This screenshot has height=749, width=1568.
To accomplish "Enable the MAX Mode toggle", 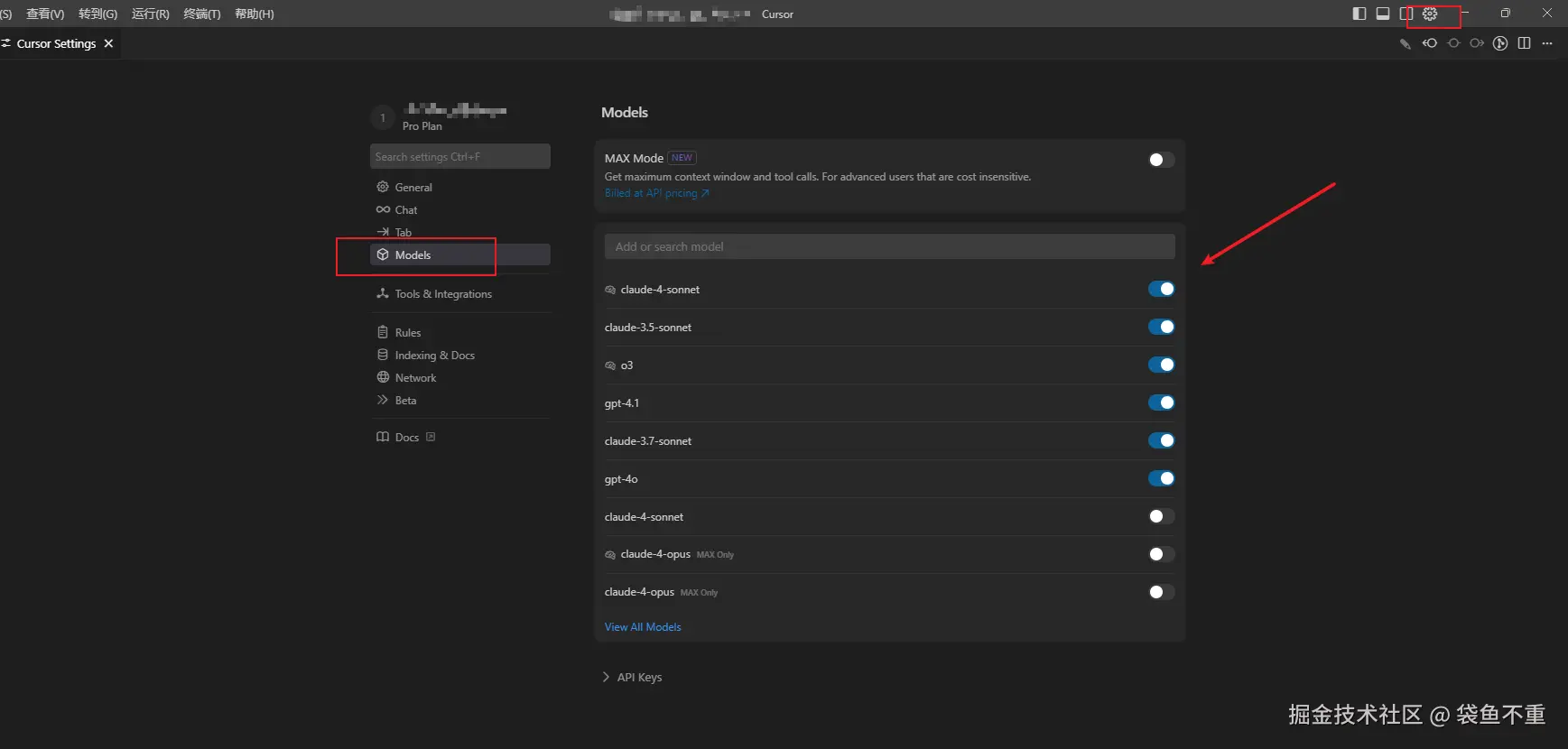I will click(1161, 160).
